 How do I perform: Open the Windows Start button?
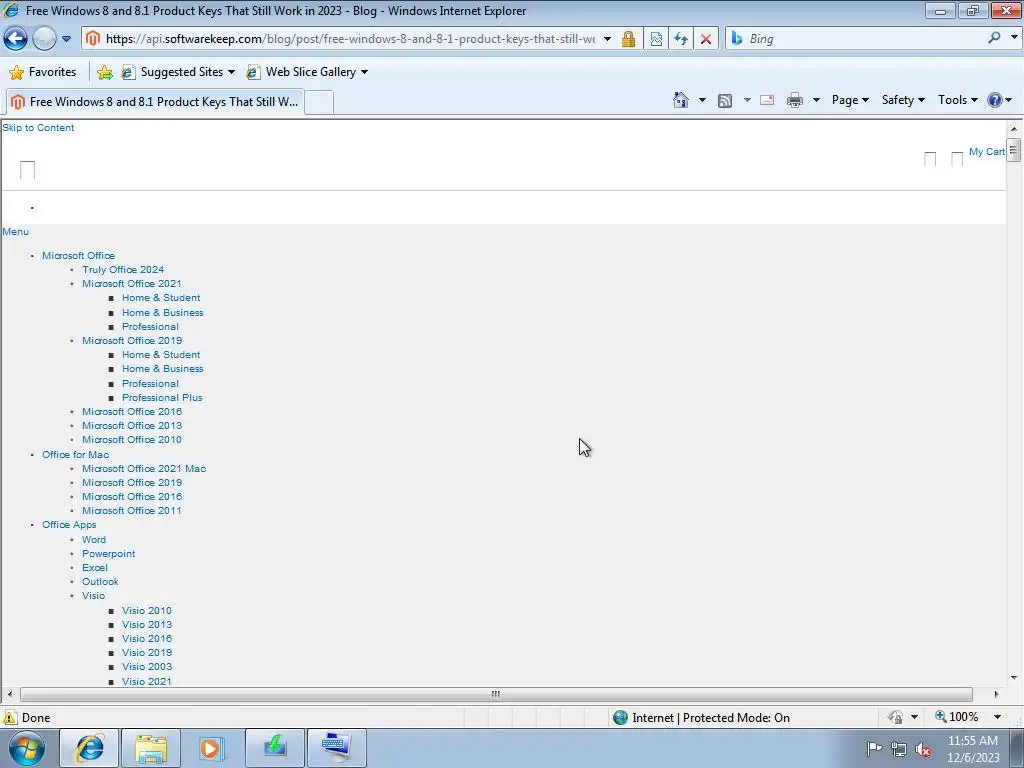coord(27,748)
